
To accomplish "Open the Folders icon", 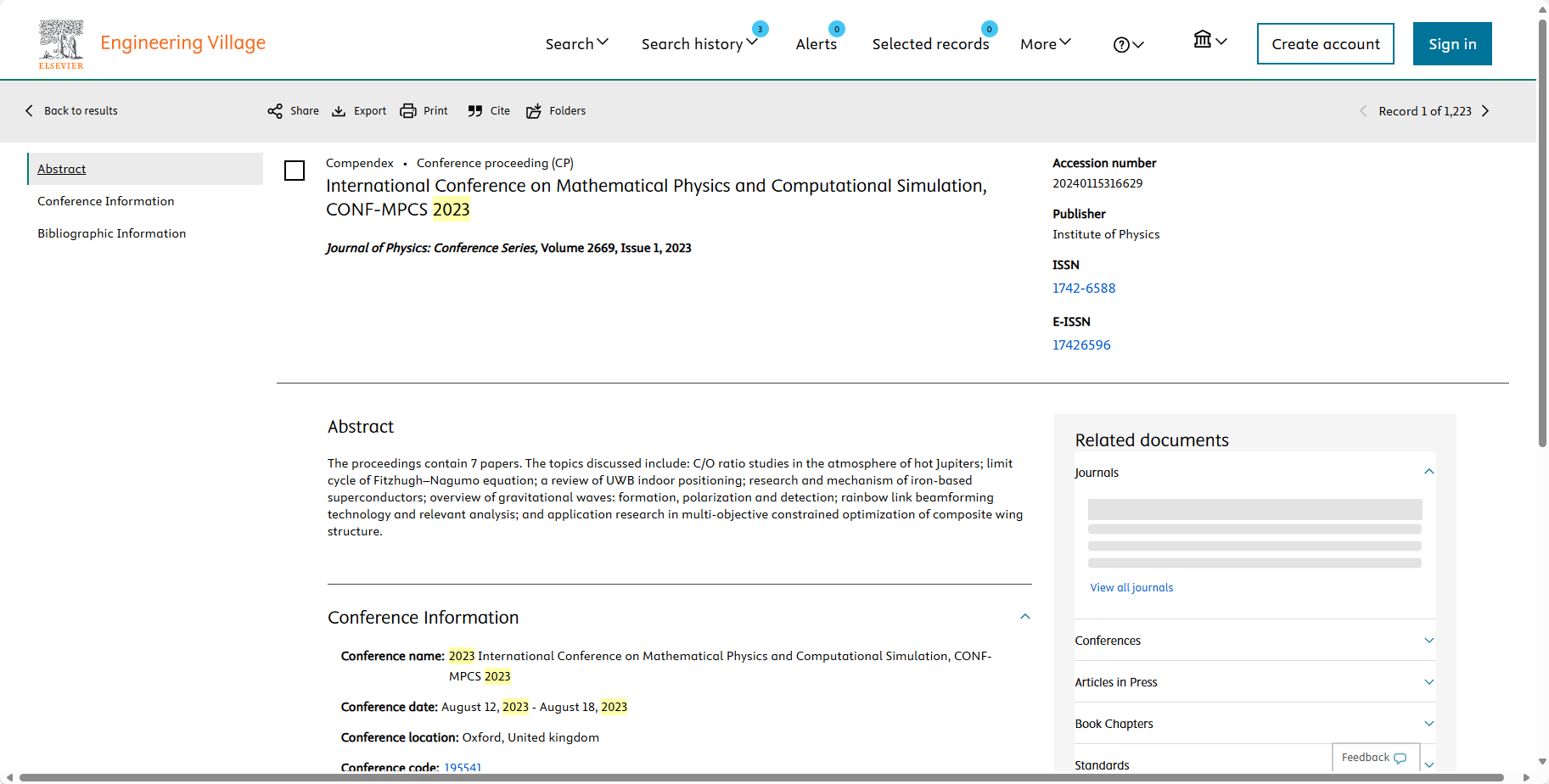I will (x=534, y=111).
